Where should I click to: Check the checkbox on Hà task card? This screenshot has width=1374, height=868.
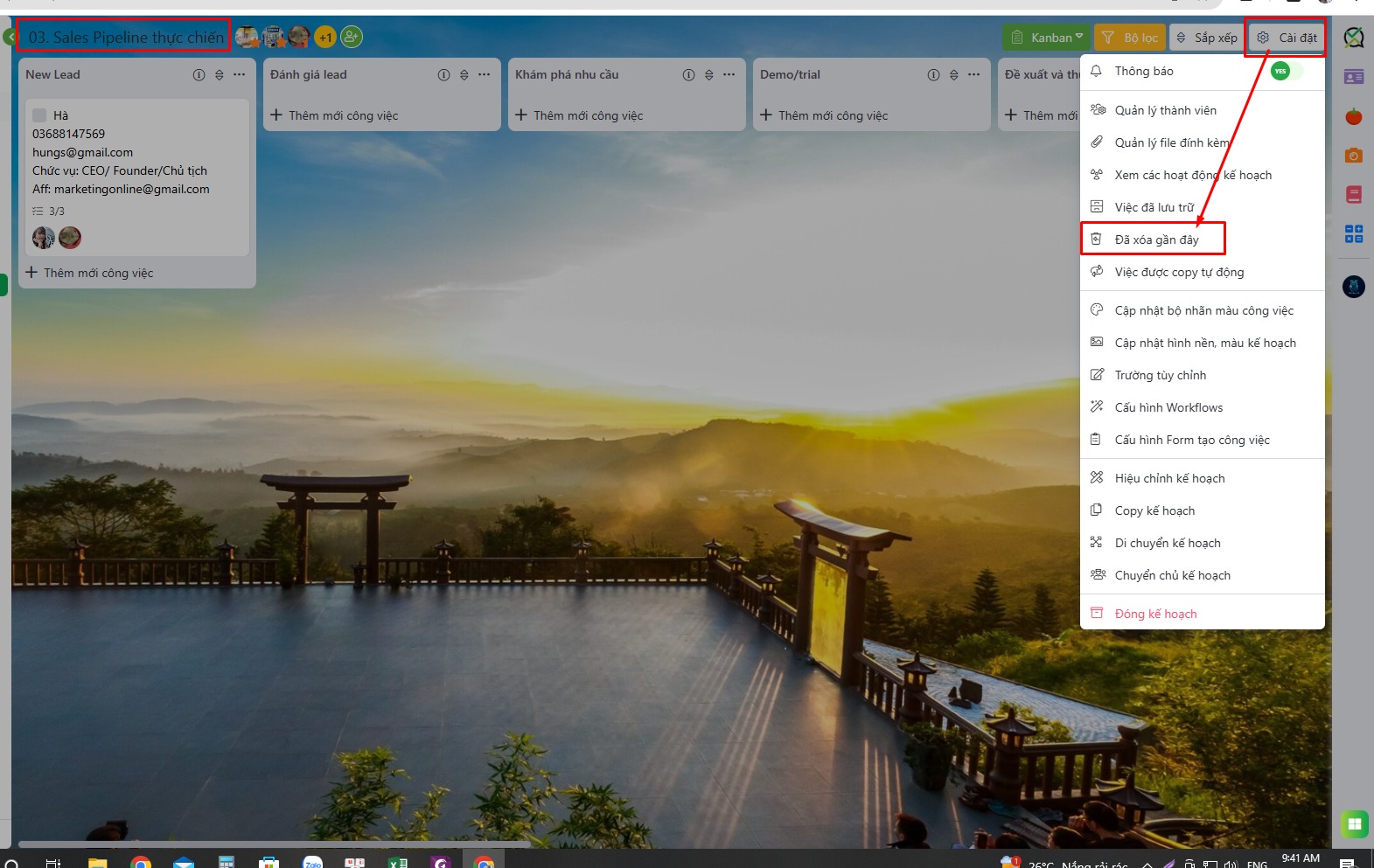pos(39,115)
